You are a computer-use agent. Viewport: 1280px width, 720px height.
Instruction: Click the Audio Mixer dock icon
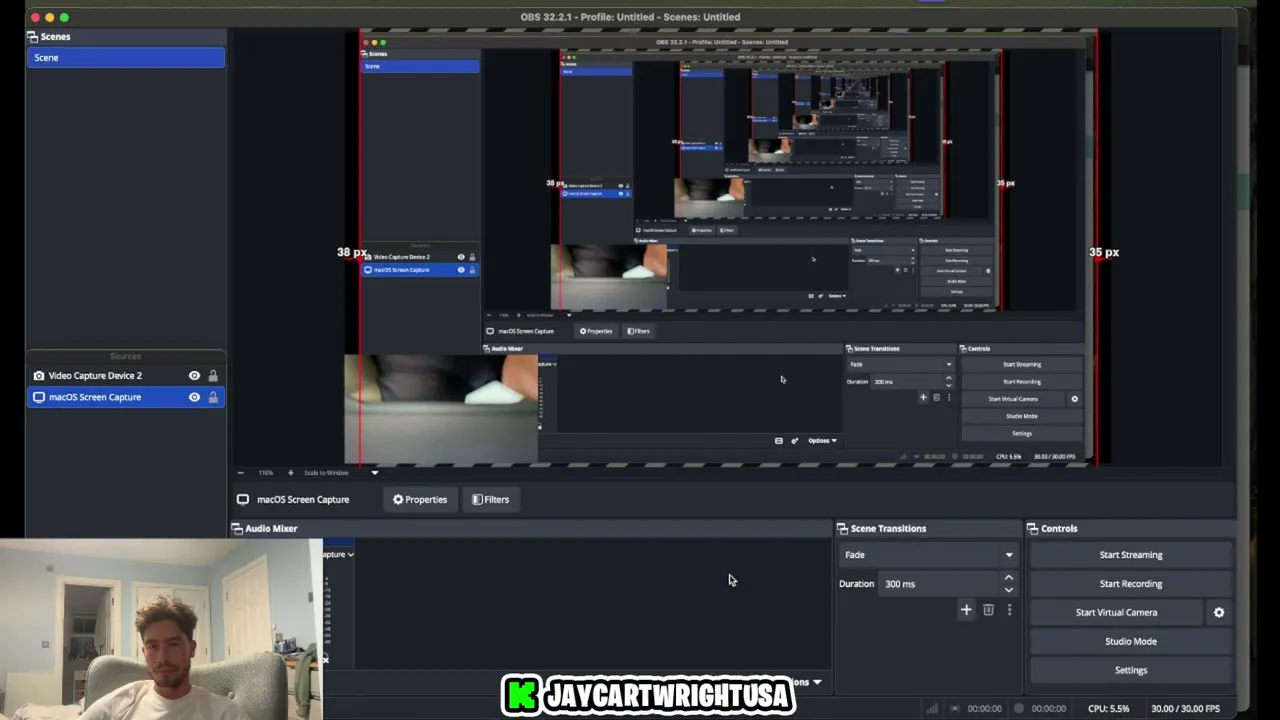tap(237, 529)
